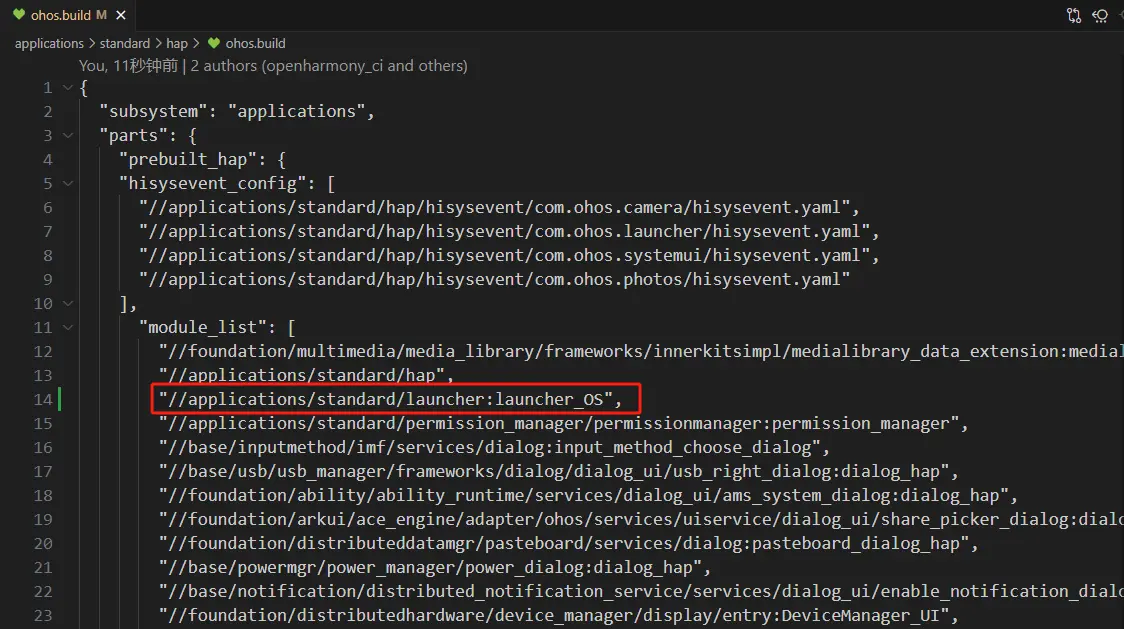Click the go back revision icon
The width and height of the screenshot is (1124, 629).
click(x=1100, y=15)
